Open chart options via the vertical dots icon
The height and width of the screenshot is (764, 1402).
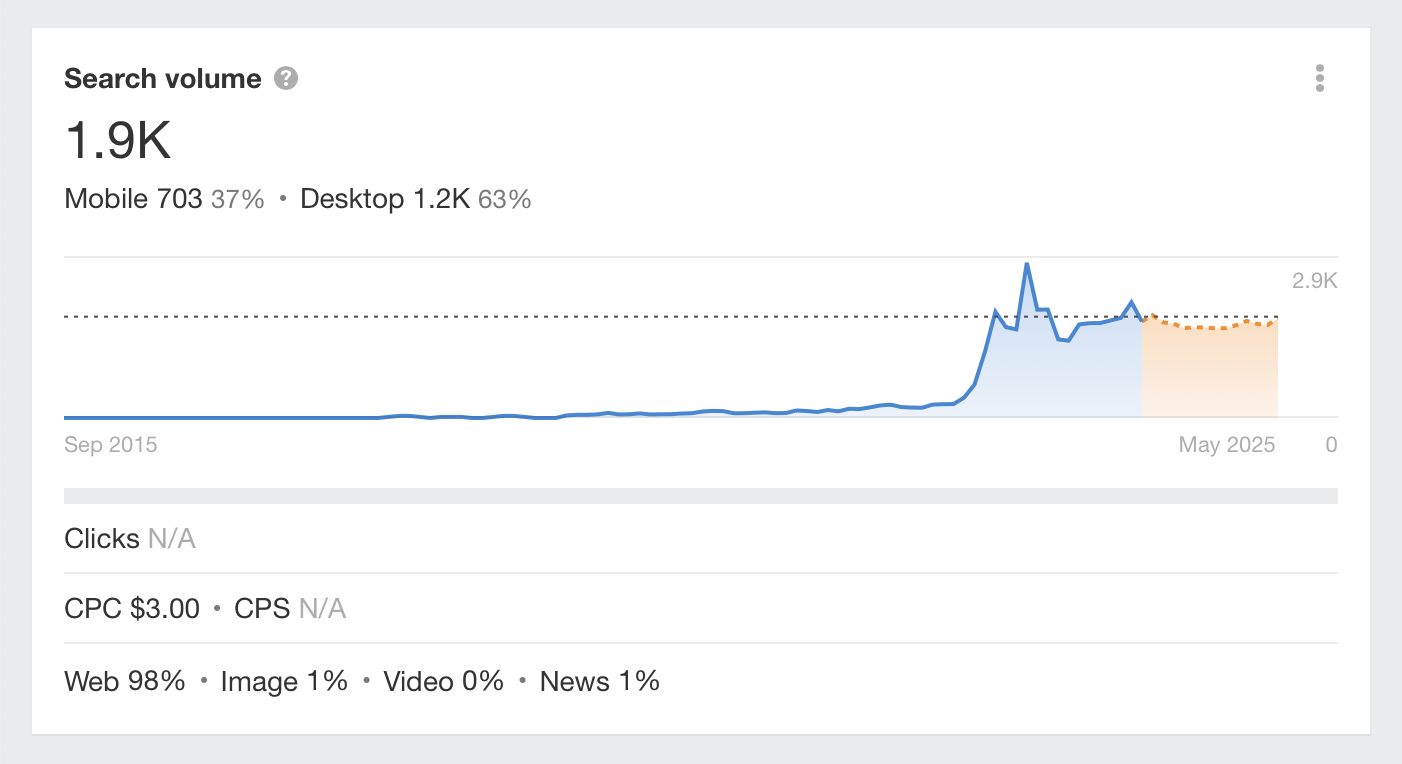pyautogui.click(x=1319, y=78)
